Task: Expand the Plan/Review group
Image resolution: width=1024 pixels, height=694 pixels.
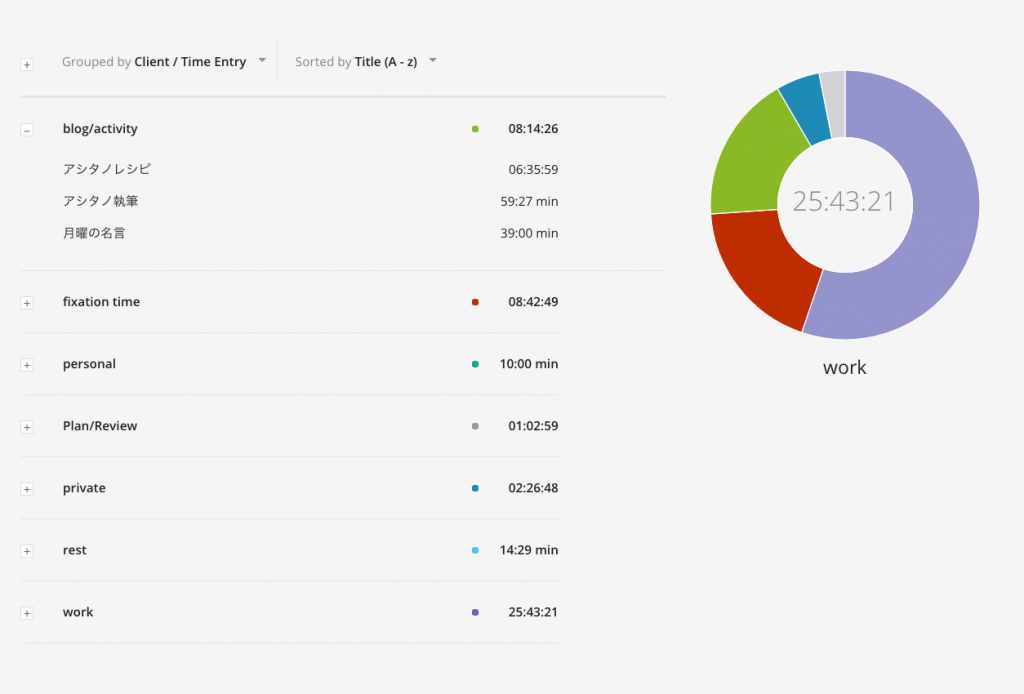Action: [27, 427]
